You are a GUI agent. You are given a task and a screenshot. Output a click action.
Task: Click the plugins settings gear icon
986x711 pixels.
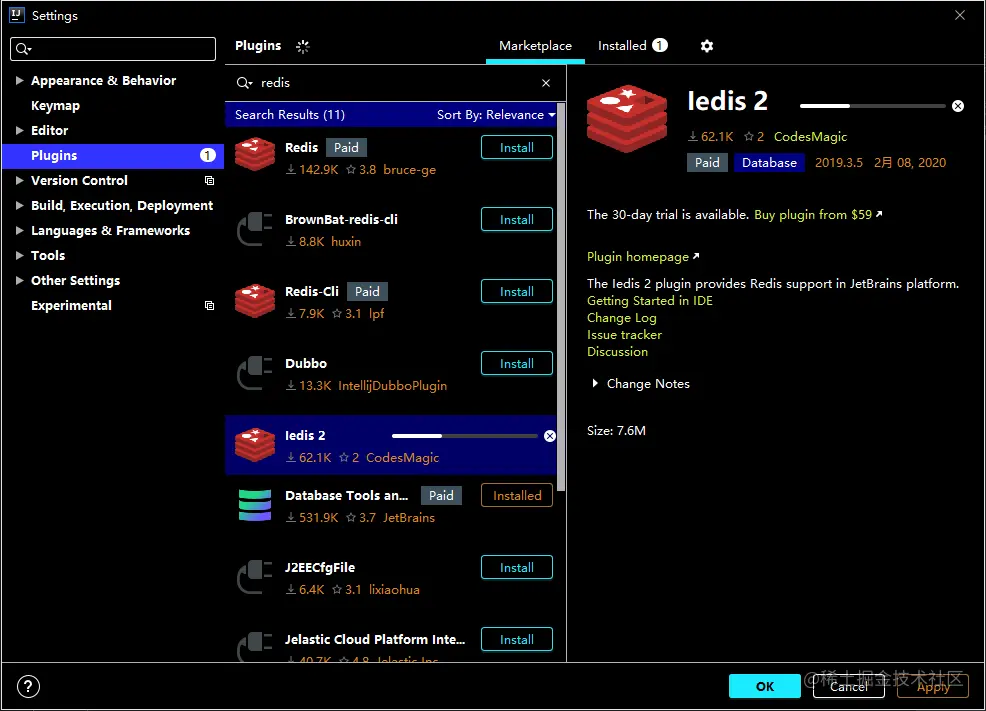pyautogui.click(x=707, y=46)
